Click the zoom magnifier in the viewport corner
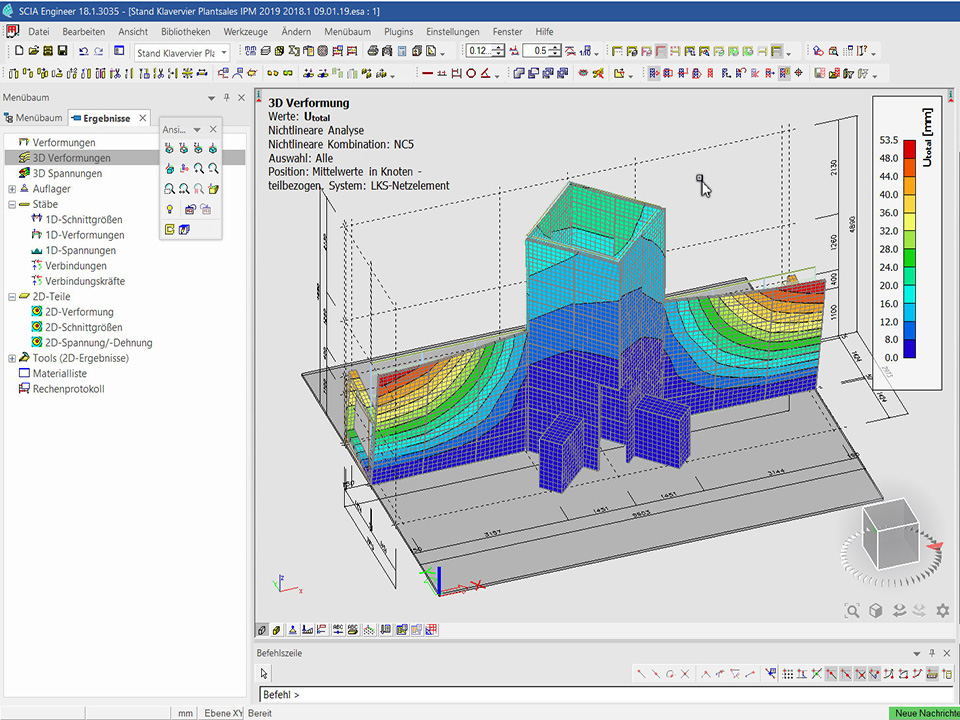Viewport: 960px width, 720px height. [x=852, y=610]
